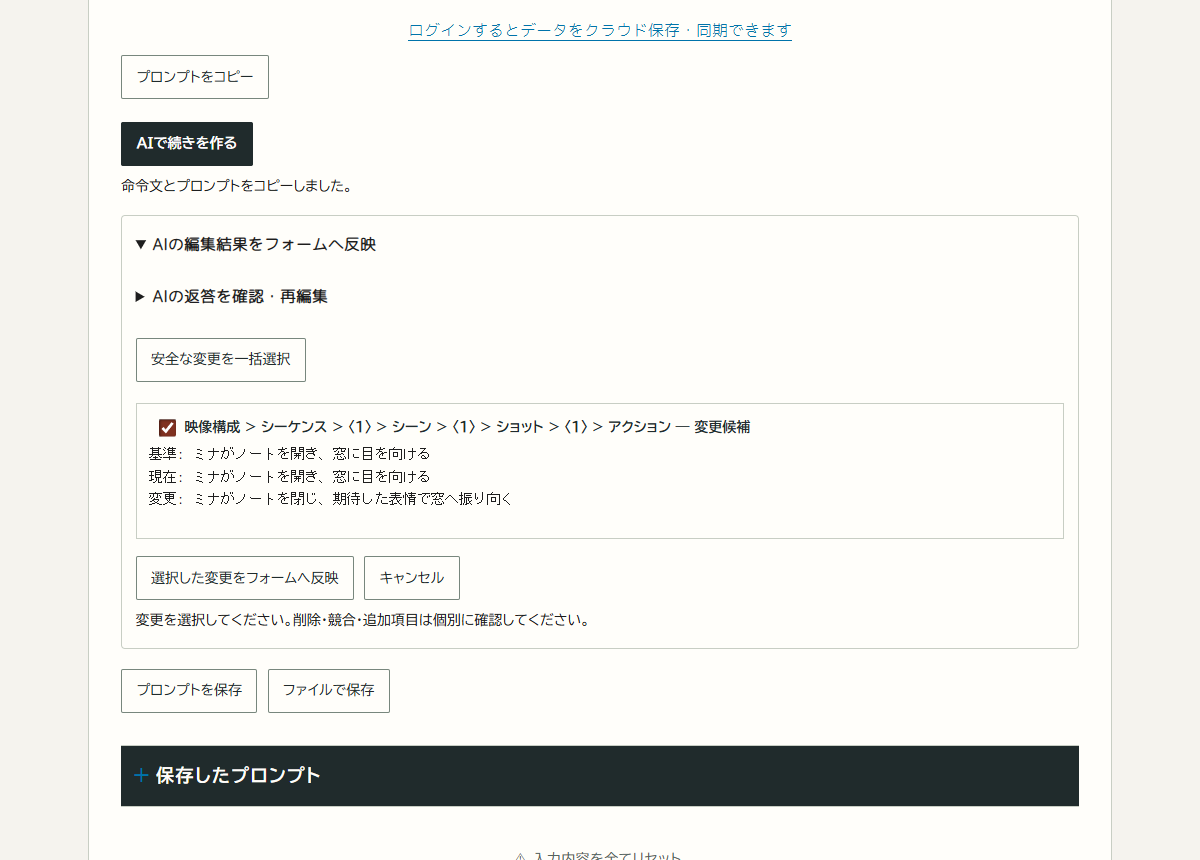
Task: Click the 変更 line ミナがノートを閉じ
Action: click(331, 498)
